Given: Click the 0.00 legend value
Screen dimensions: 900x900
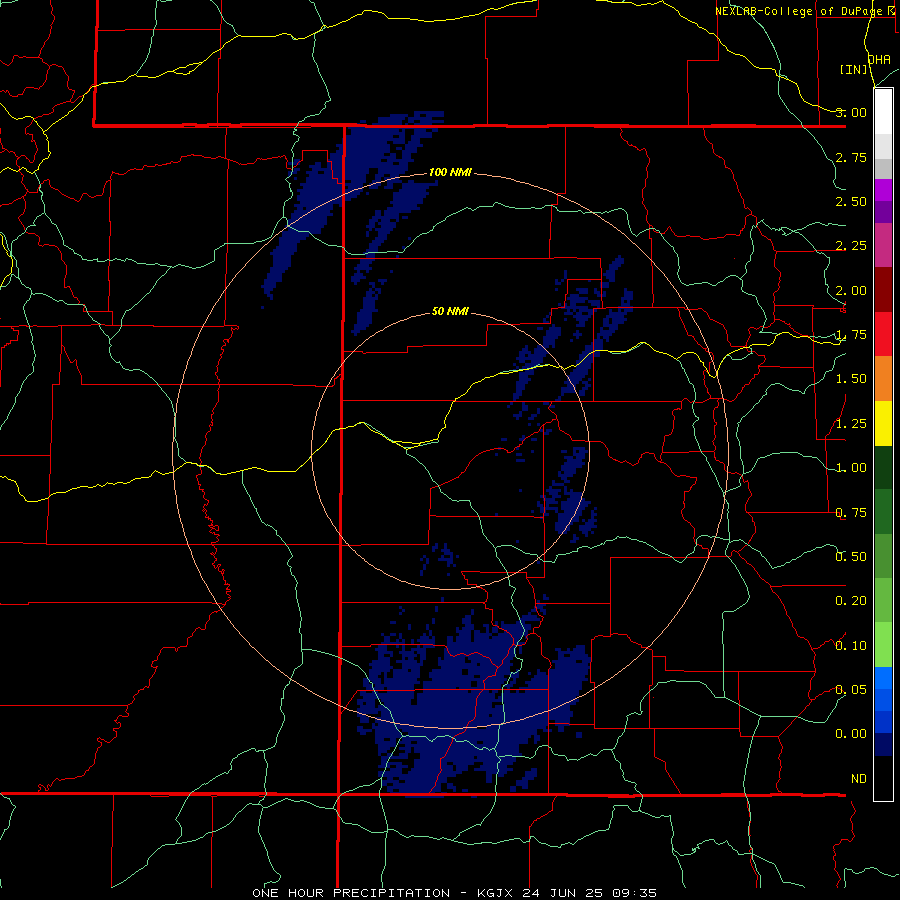Looking at the screenshot, I should point(851,734).
